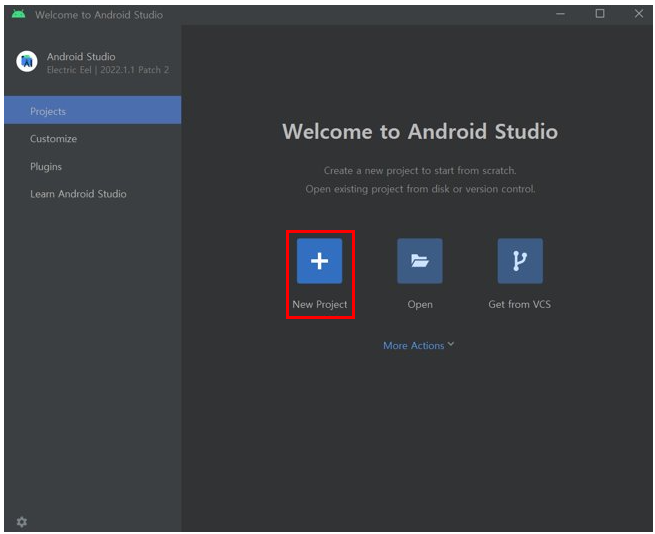
Task: Click the Get from VCS label
Action: click(x=520, y=304)
